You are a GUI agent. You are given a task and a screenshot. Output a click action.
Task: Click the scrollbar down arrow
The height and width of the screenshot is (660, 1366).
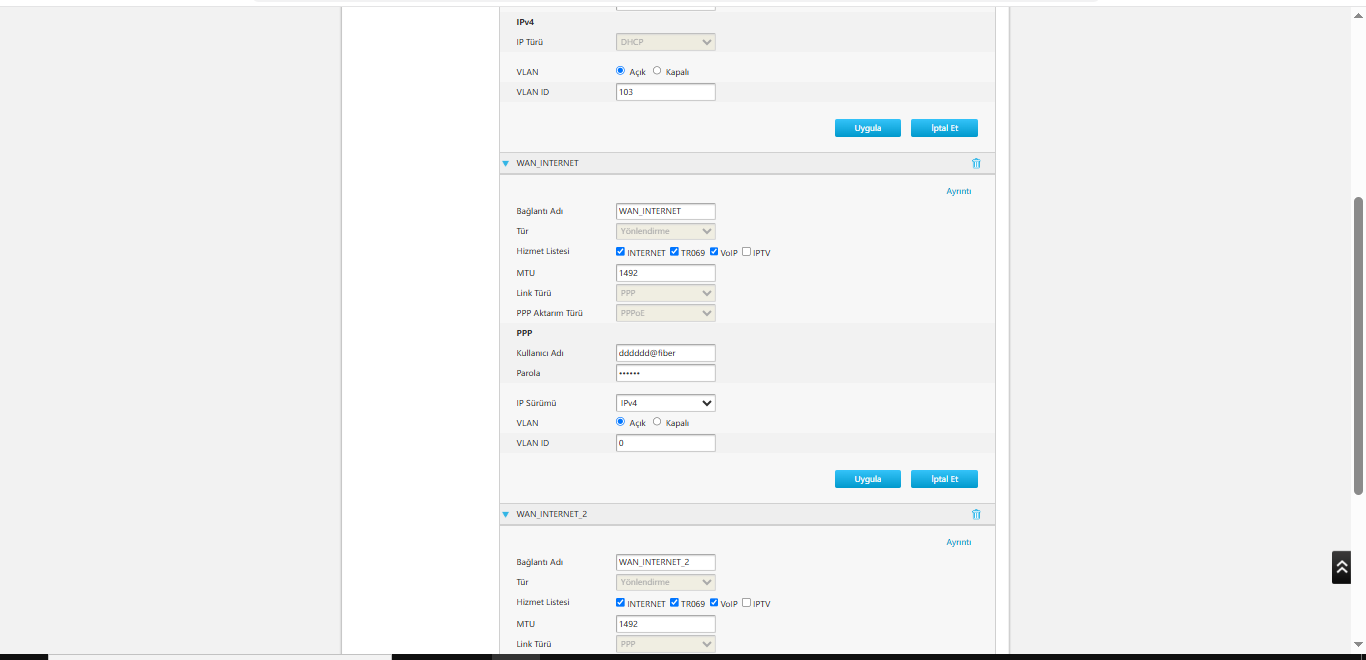[1358, 645]
